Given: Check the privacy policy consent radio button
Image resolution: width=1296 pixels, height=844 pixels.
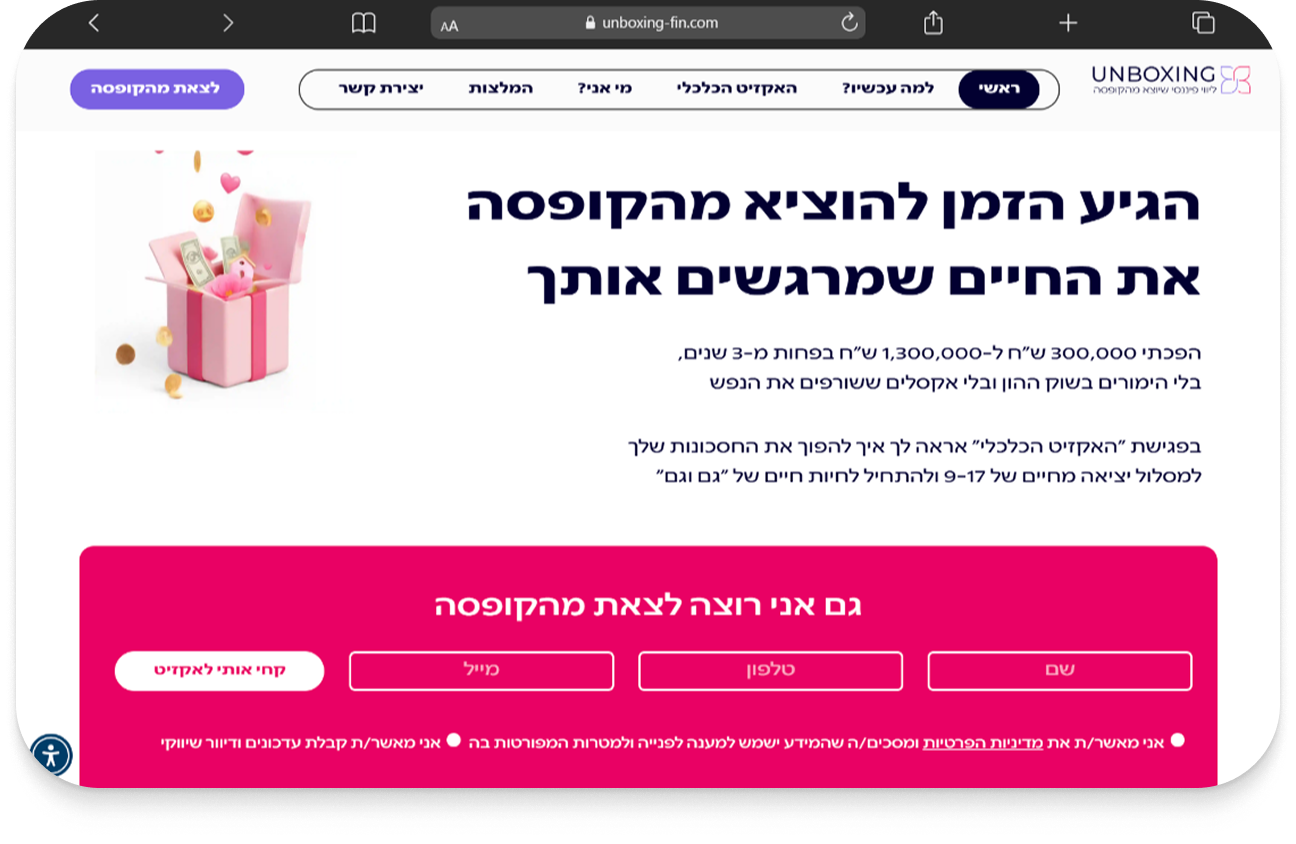Looking at the screenshot, I should (x=1177, y=740).
